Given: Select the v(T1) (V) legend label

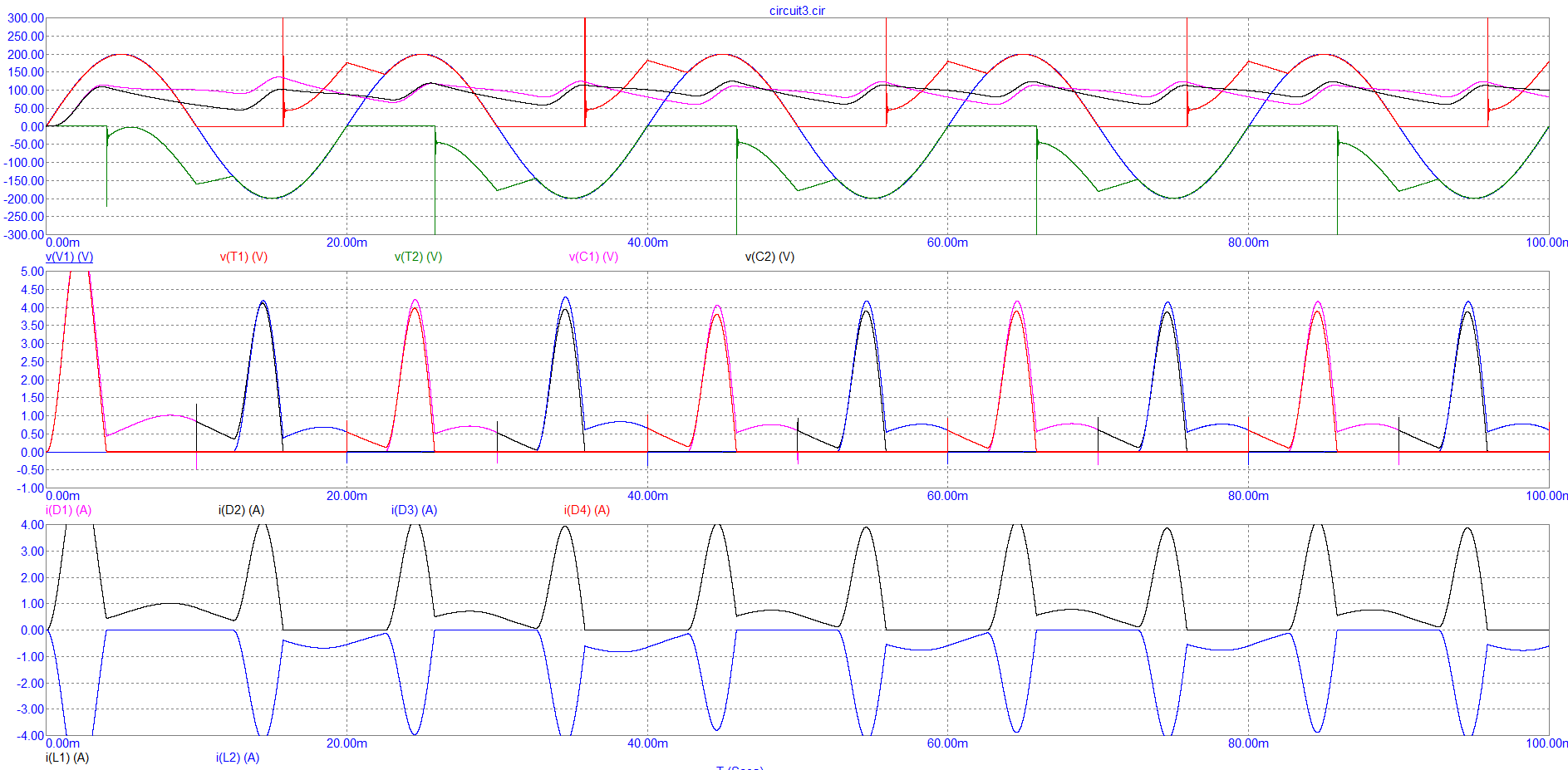Looking at the screenshot, I should click(x=243, y=257).
